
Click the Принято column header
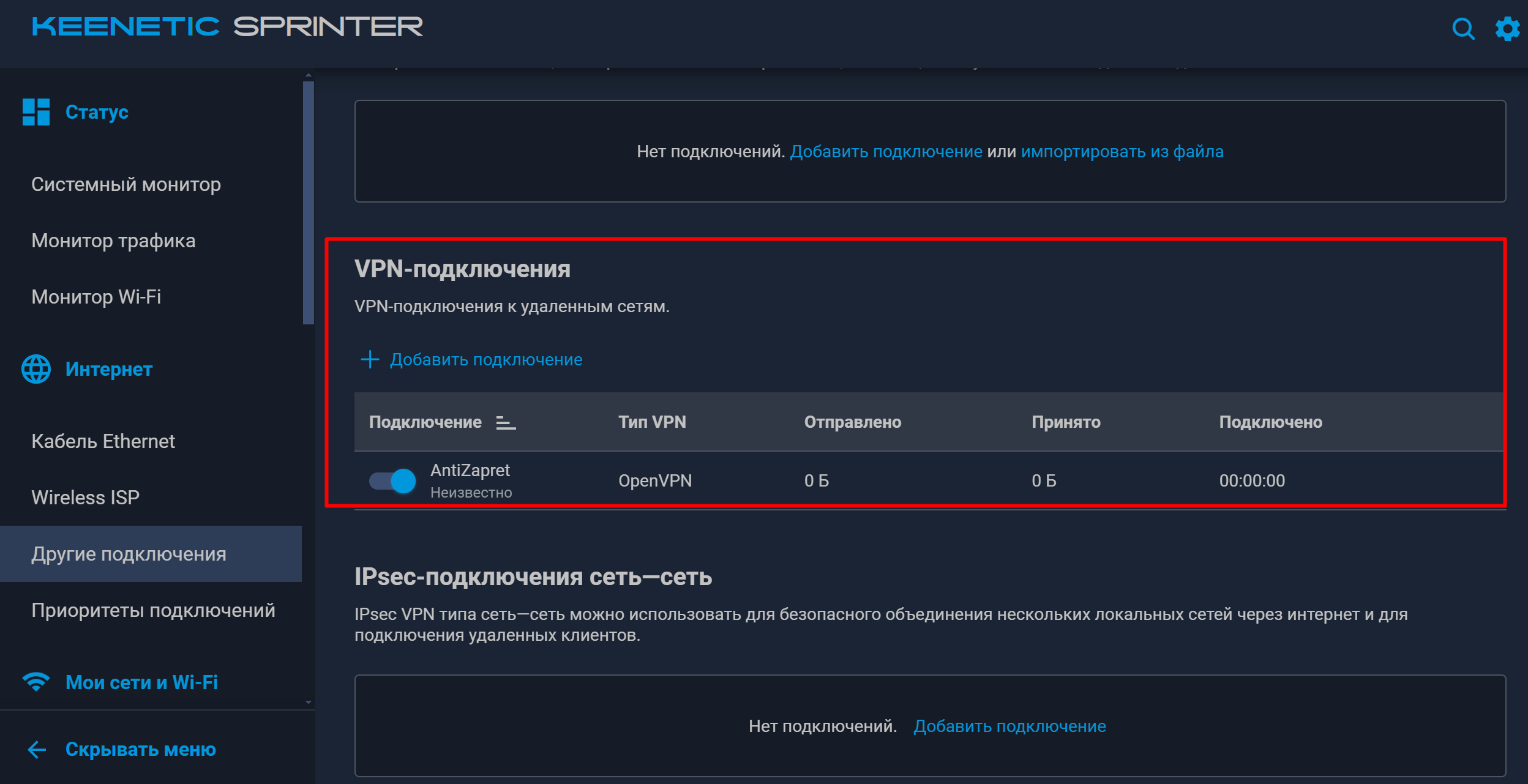click(x=1066, y=422)
